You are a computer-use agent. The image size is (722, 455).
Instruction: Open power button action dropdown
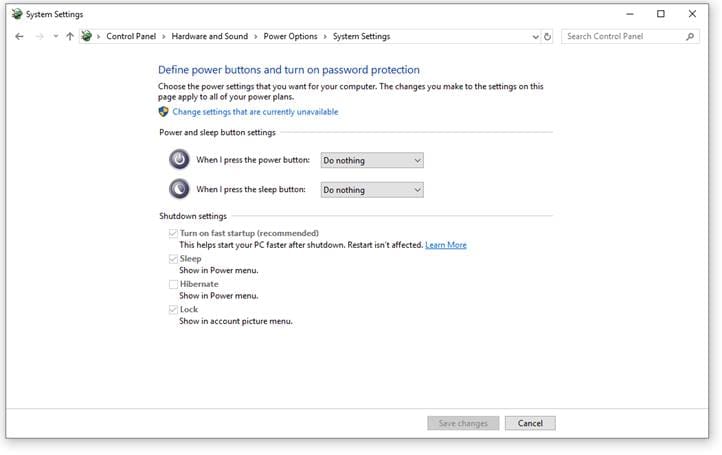(x=372, y=160)
